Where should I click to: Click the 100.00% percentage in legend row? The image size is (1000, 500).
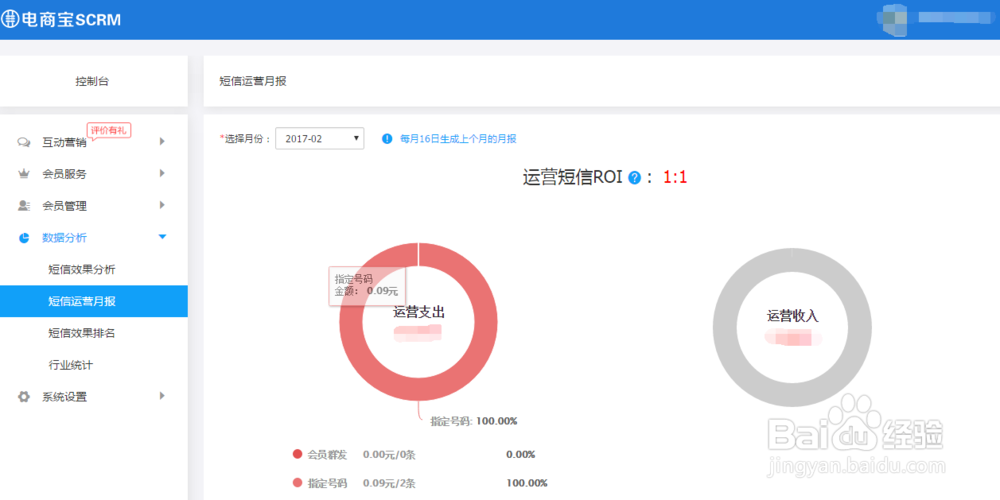click(x=527, y=483)
